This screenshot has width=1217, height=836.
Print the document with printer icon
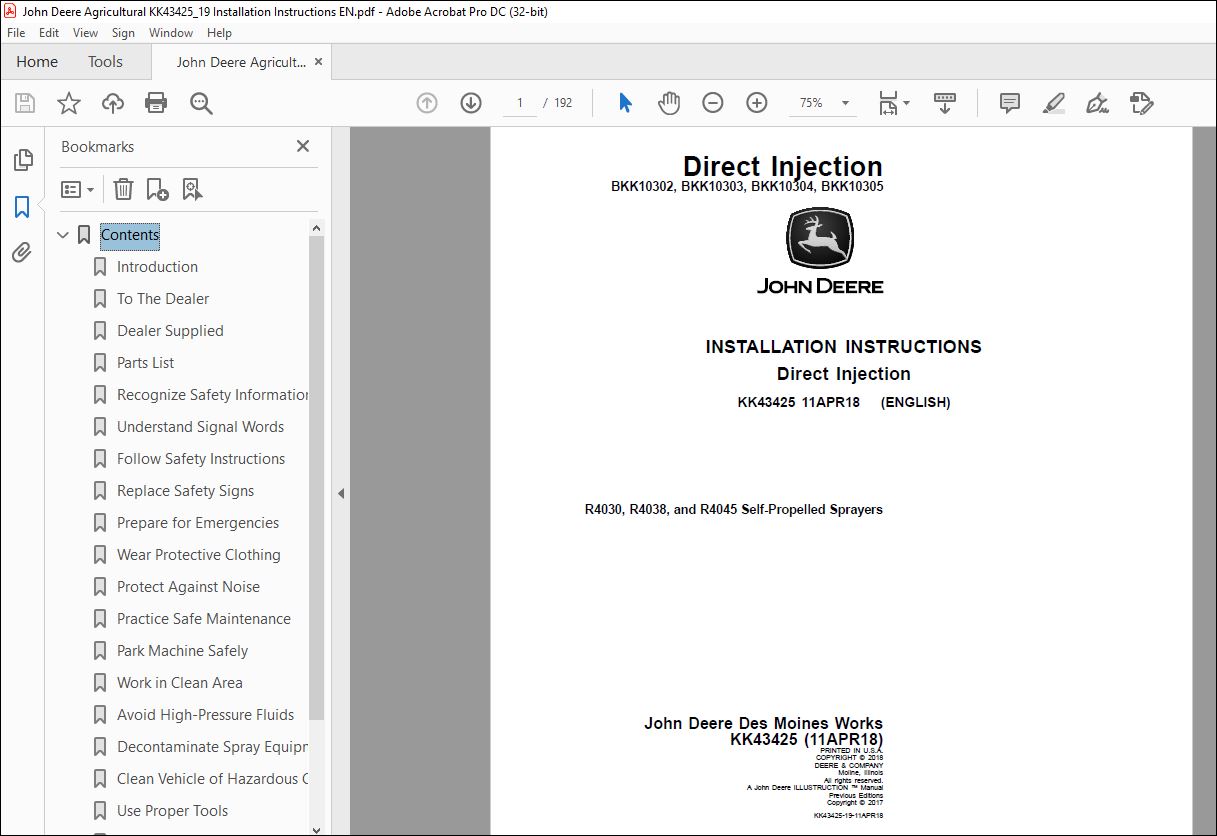pos(156,103)
